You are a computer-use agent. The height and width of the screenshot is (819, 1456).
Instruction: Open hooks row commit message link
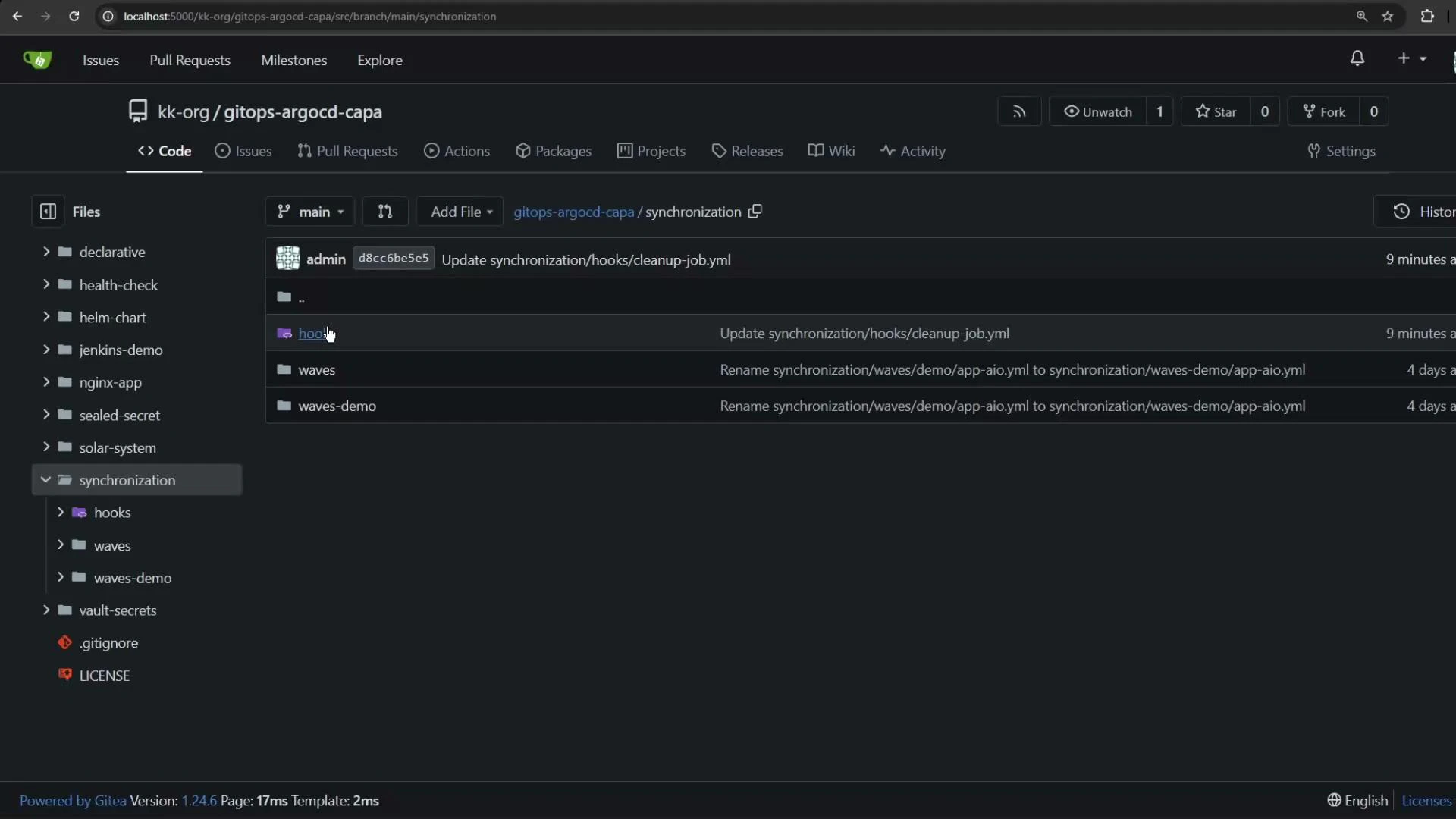click(x=864, y=333)
